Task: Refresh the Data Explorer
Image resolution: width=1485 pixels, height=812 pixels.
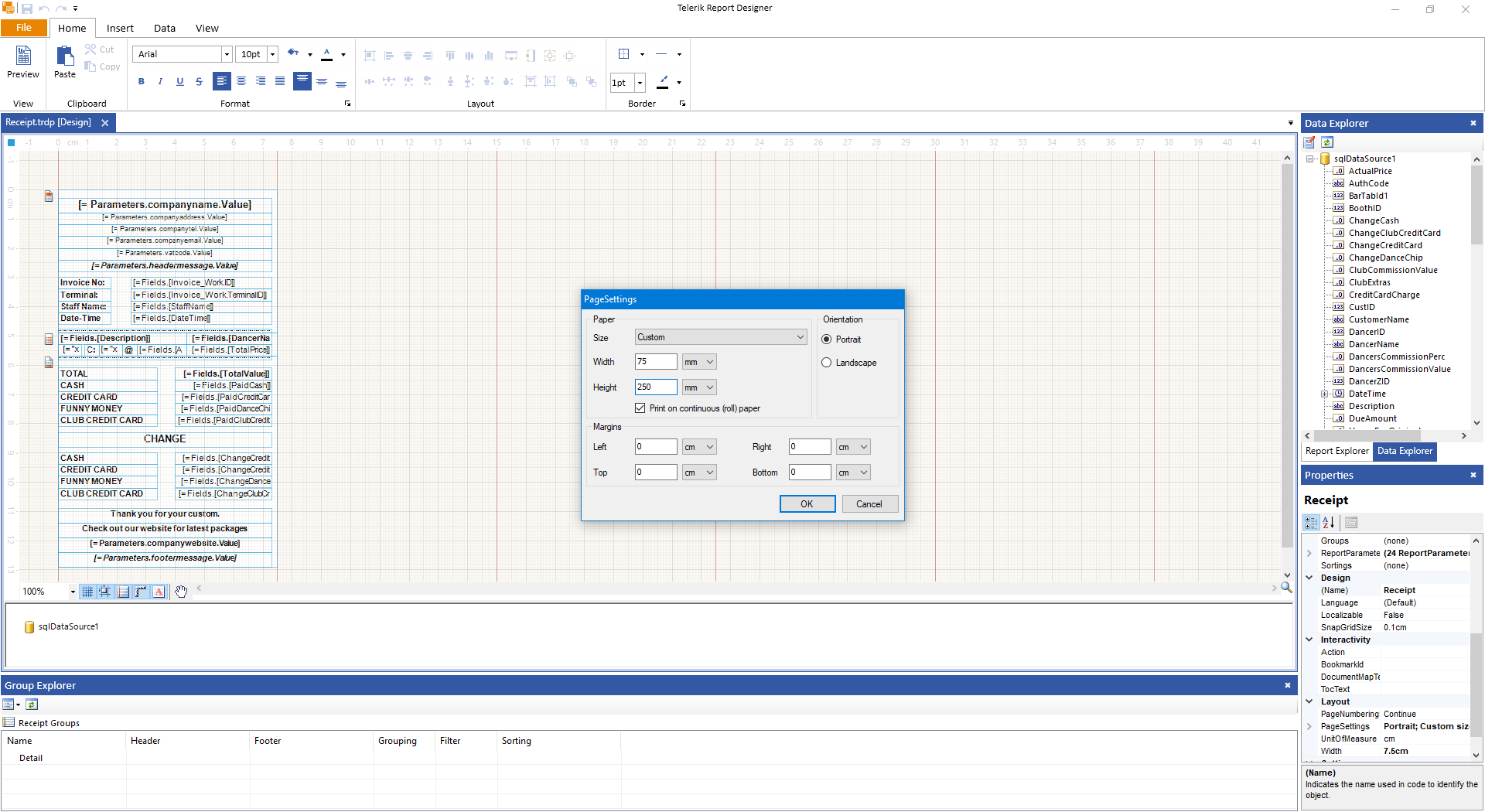Action: (x=1327, y=142)
